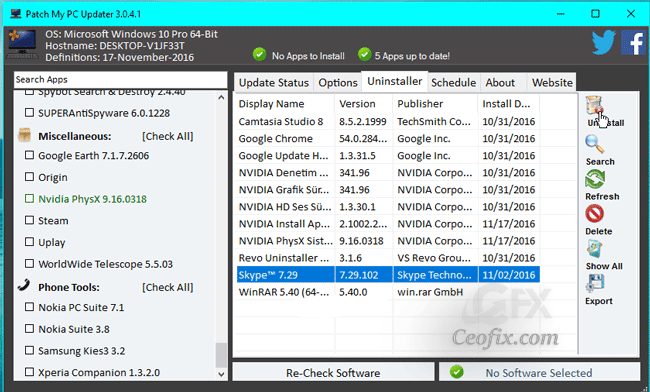Click the app list scroll down arrow
Viewport: 650px width, 392px height.
coord(221,374)
